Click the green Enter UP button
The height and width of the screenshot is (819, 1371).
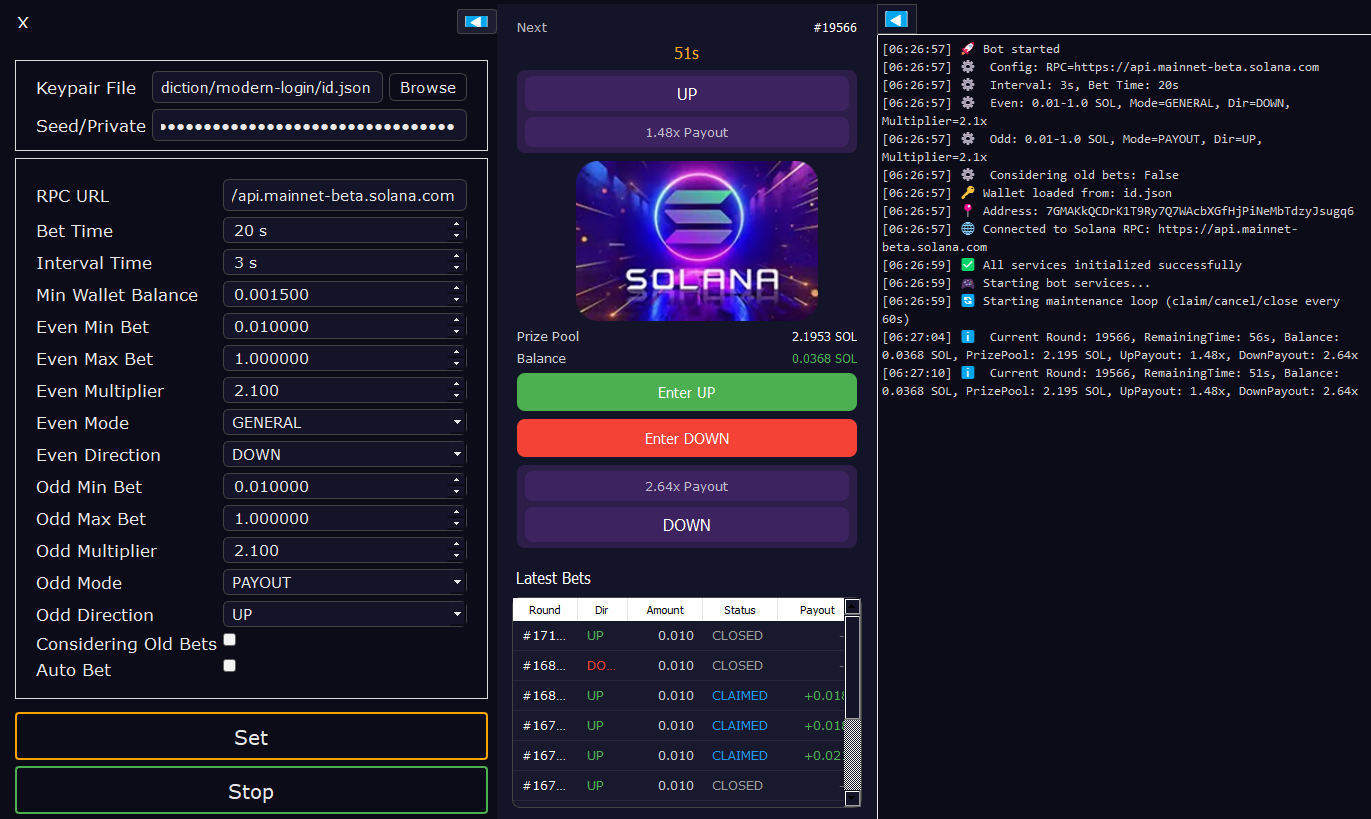(x=686, y=392)
